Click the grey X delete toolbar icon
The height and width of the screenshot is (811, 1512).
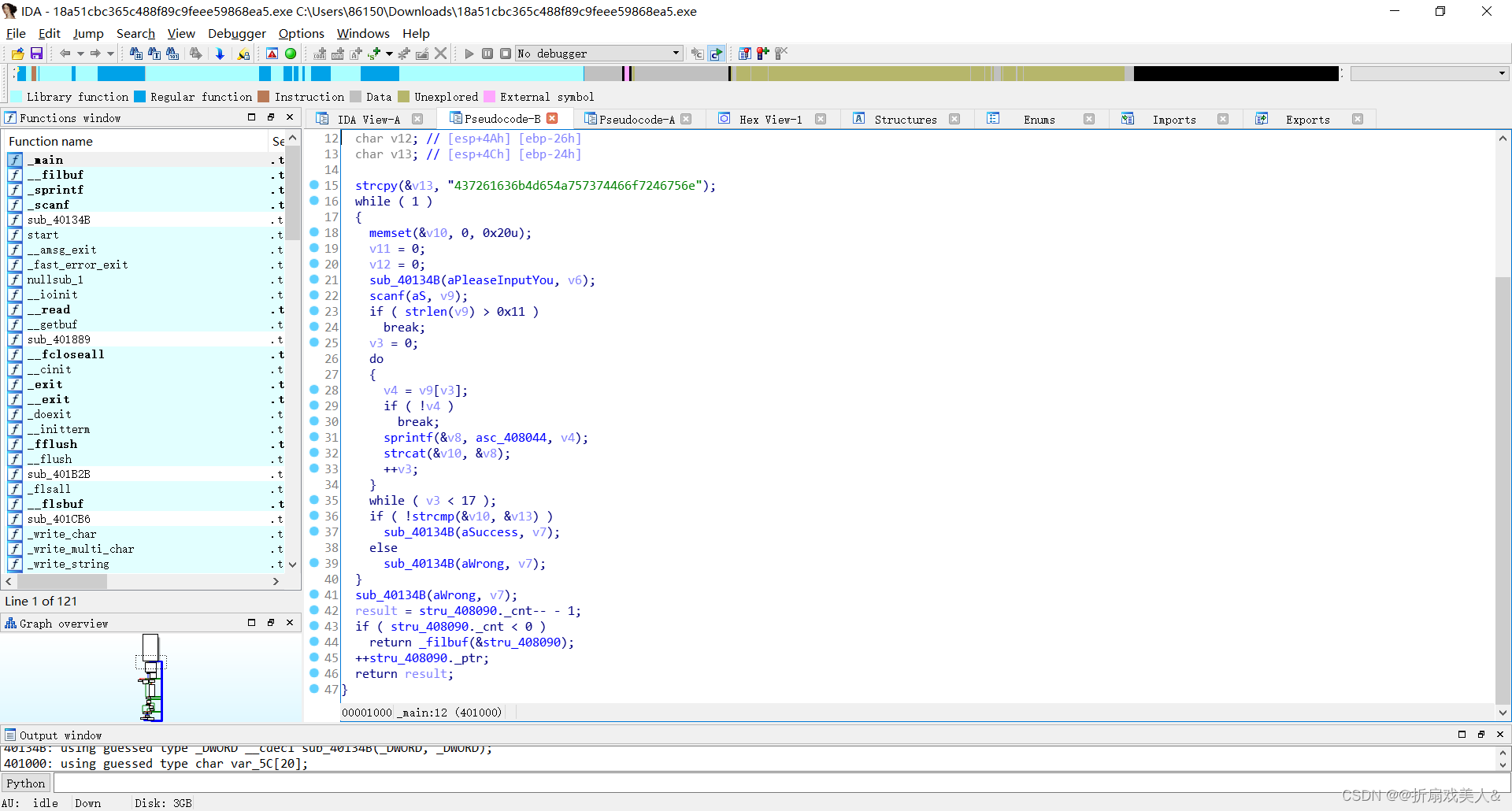441,54
